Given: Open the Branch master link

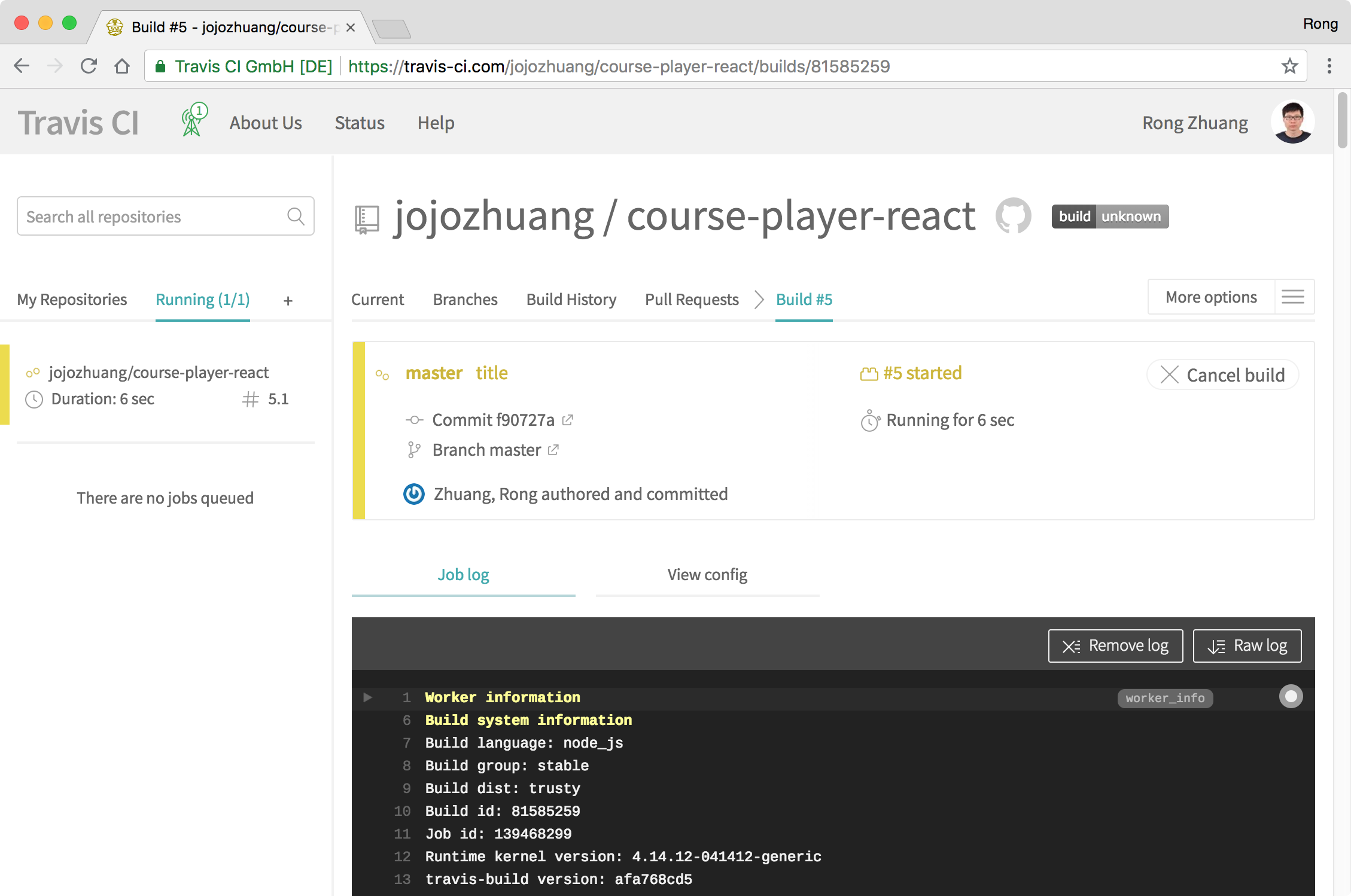Looking at the screenshot, I should 486,450.
